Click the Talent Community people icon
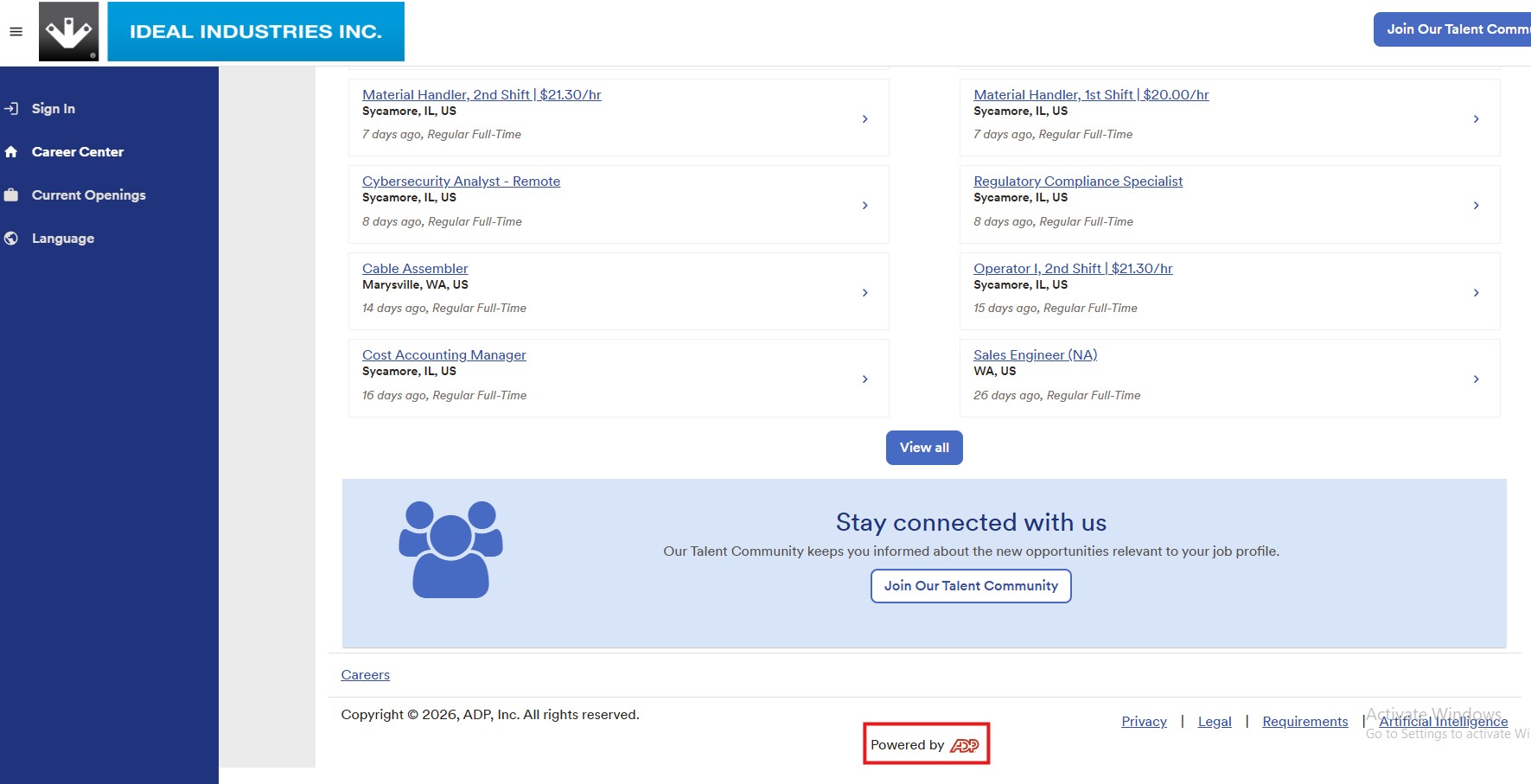Screen dimensions: 1531x784 (x=450, y=549)
